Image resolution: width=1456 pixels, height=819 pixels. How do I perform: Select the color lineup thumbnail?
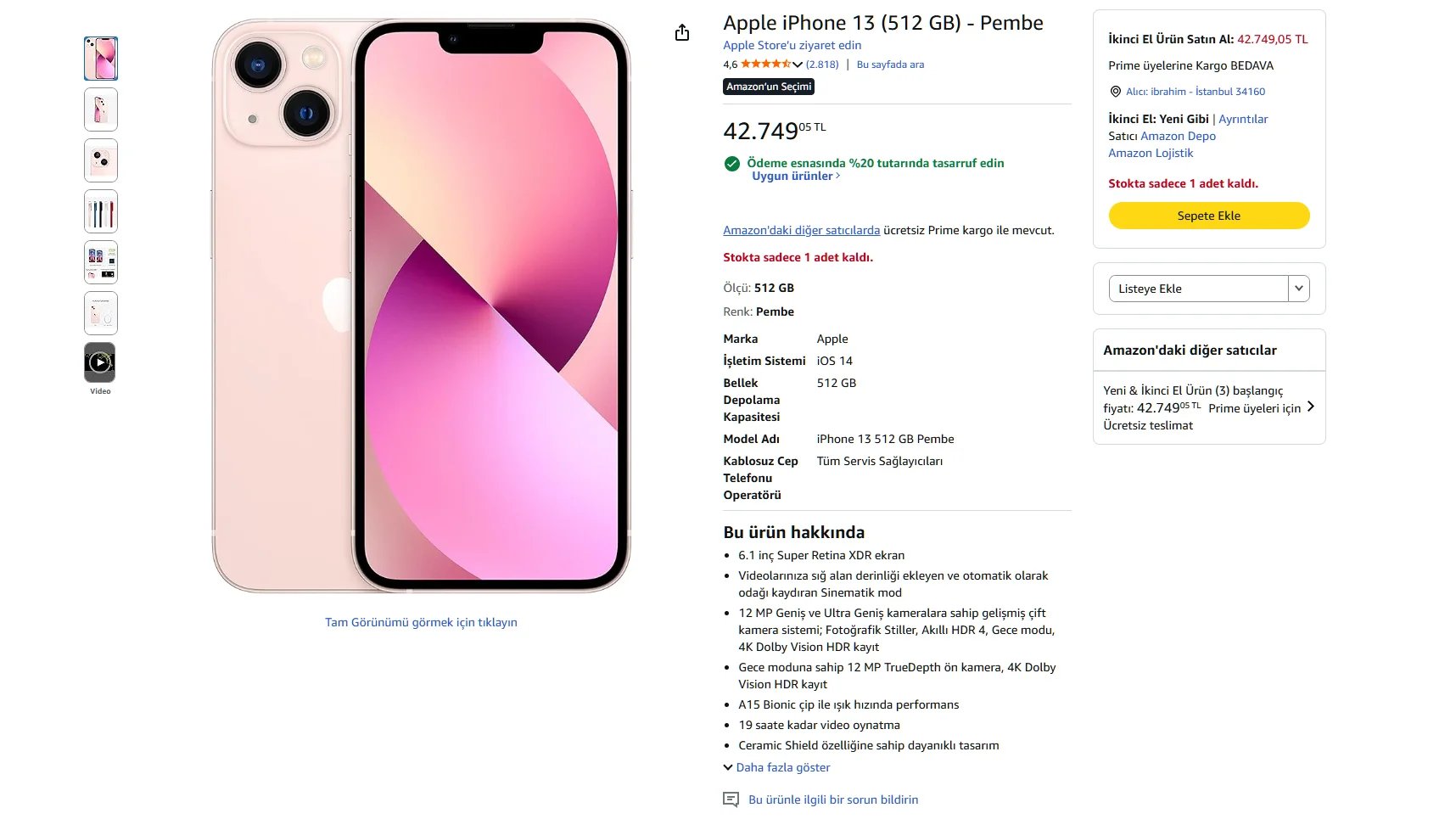coord(101,211)
